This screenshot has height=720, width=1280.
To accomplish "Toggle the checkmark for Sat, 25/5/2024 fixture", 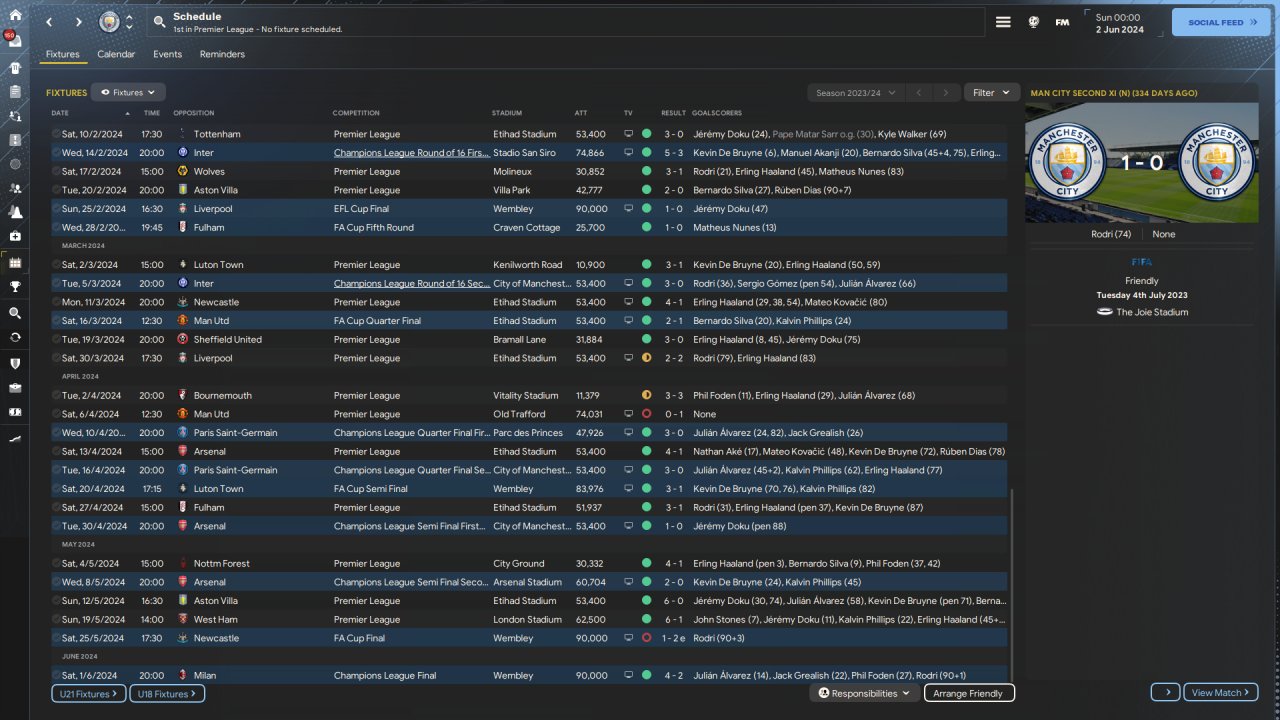I will coord(56,638).
